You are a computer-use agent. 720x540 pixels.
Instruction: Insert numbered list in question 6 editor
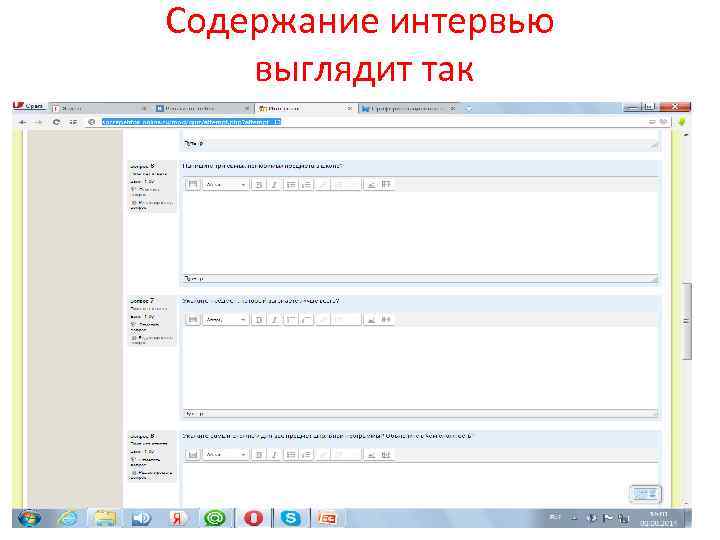click(x=307, y=185)
